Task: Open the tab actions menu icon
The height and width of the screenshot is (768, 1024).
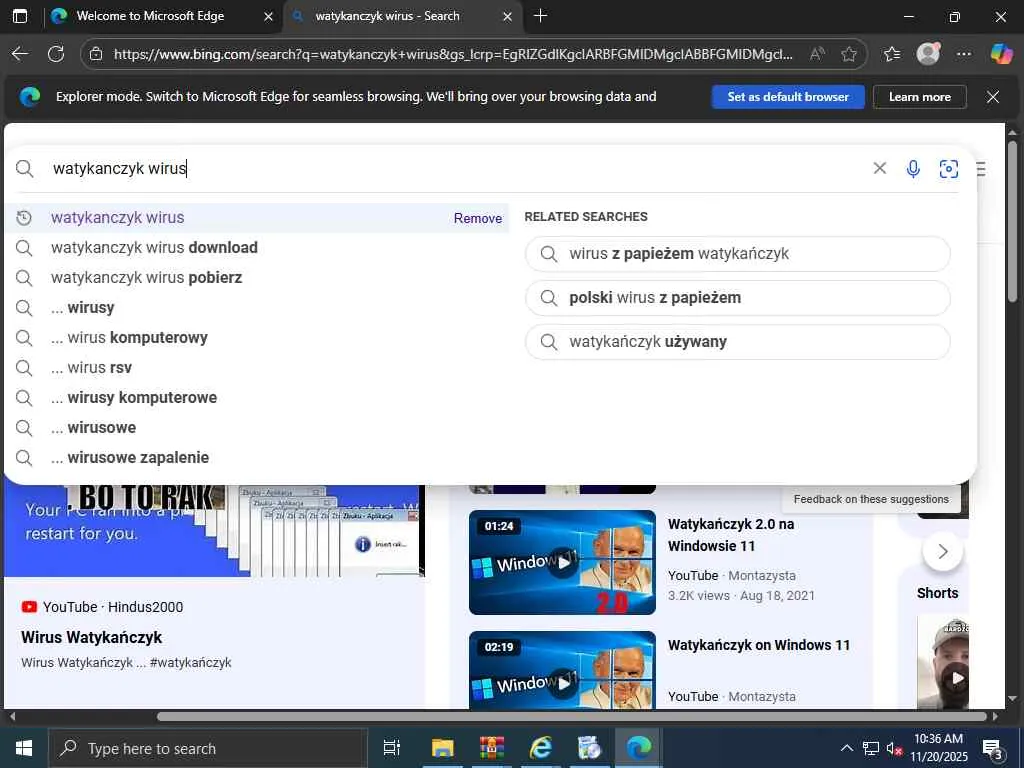Action: point(20,16)
